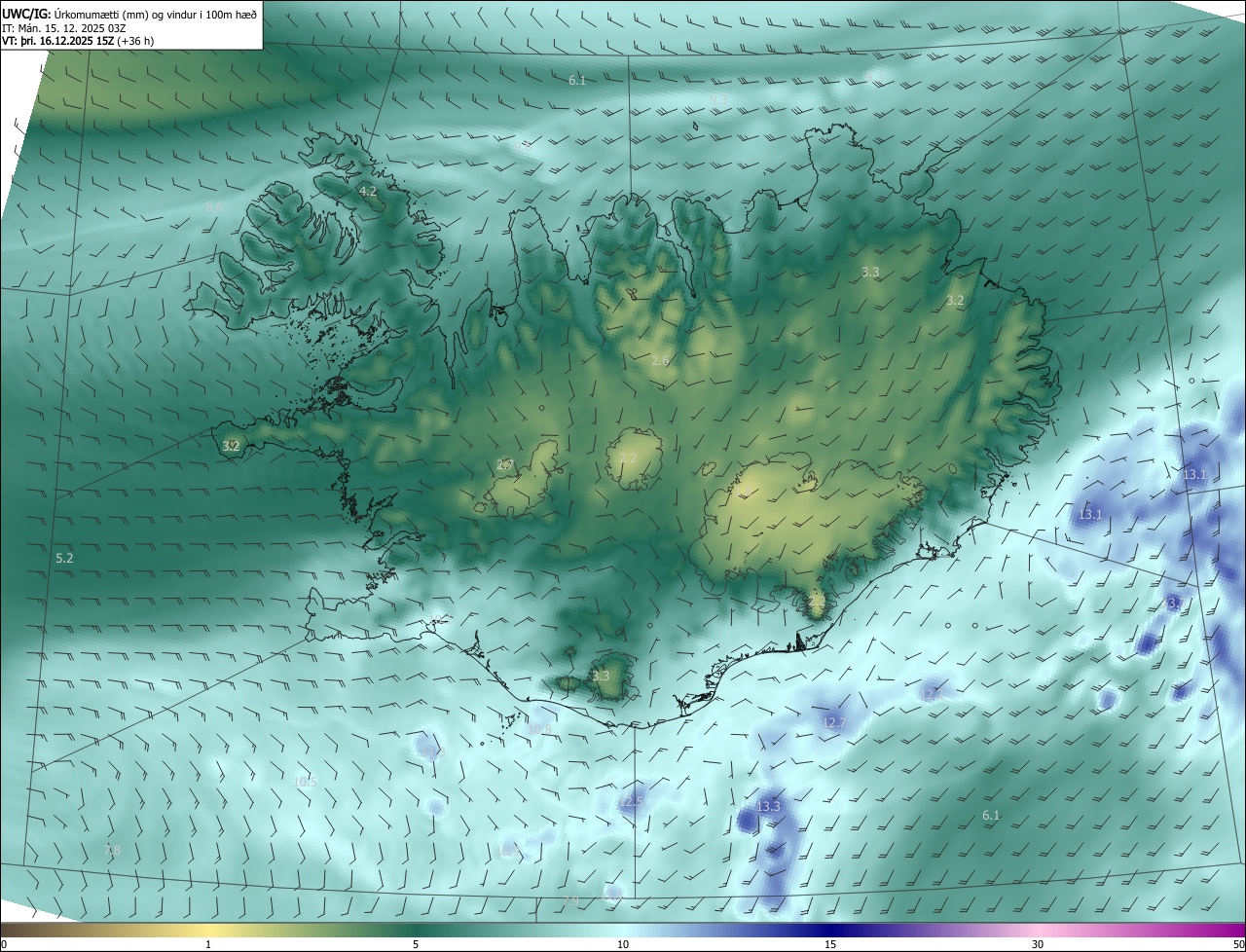
Task: Click the 10.8 value near the Westman Islands
Action: (539, 729)
